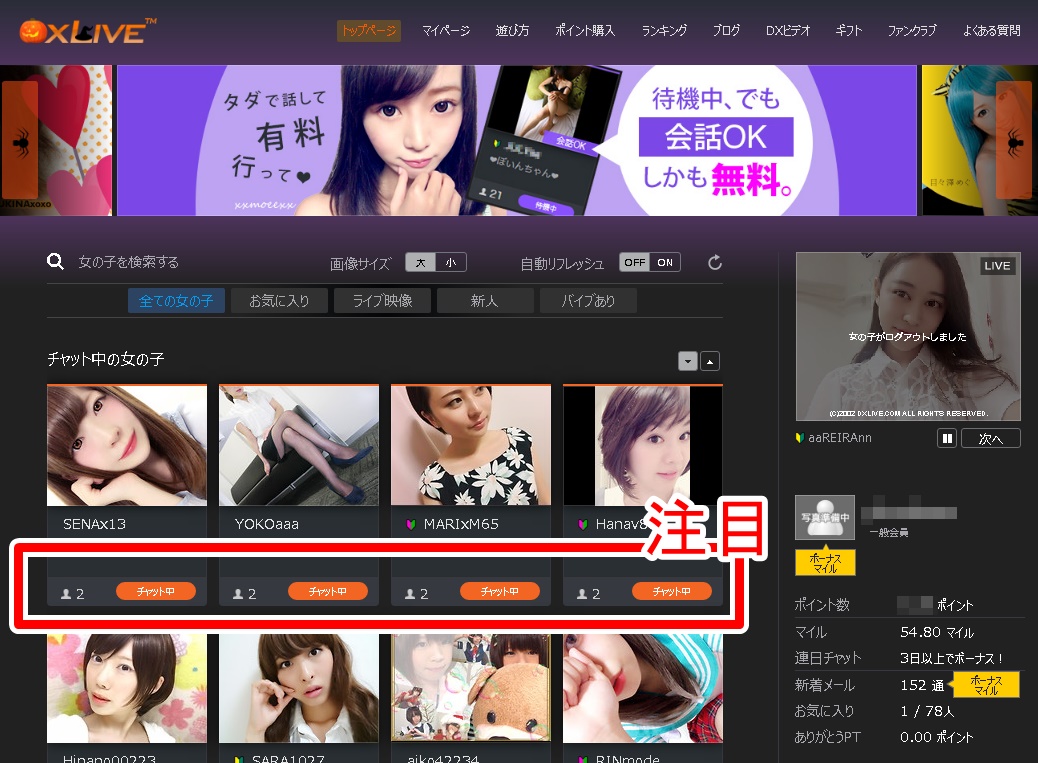1038x763 pixels.
Task: Collapse chatting girls section with down arrow
Action: (687, 361)
